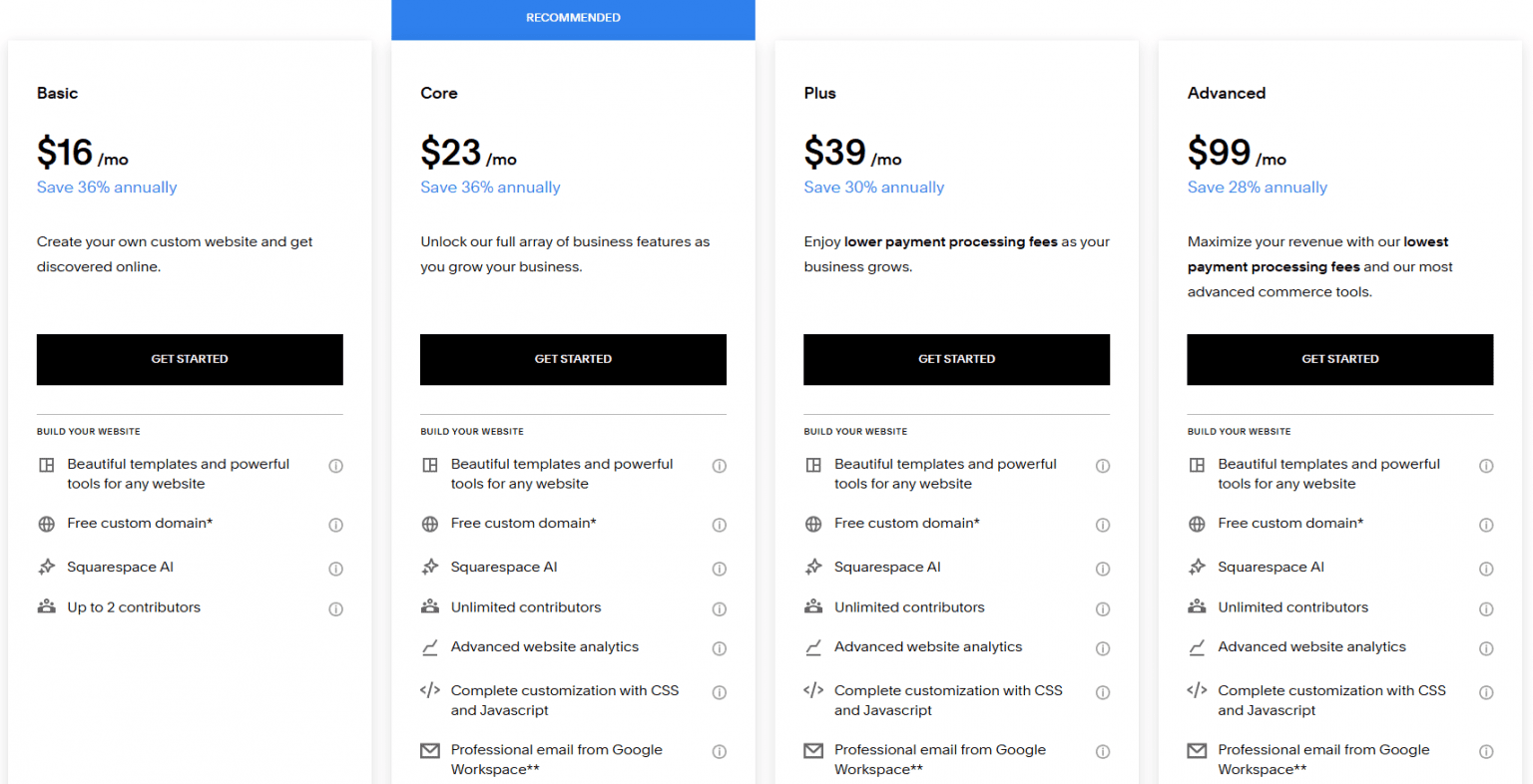Click the templates grid icon in Basic plan
The height and width of the screenshot is (784, 1533).
click(47, 465)
